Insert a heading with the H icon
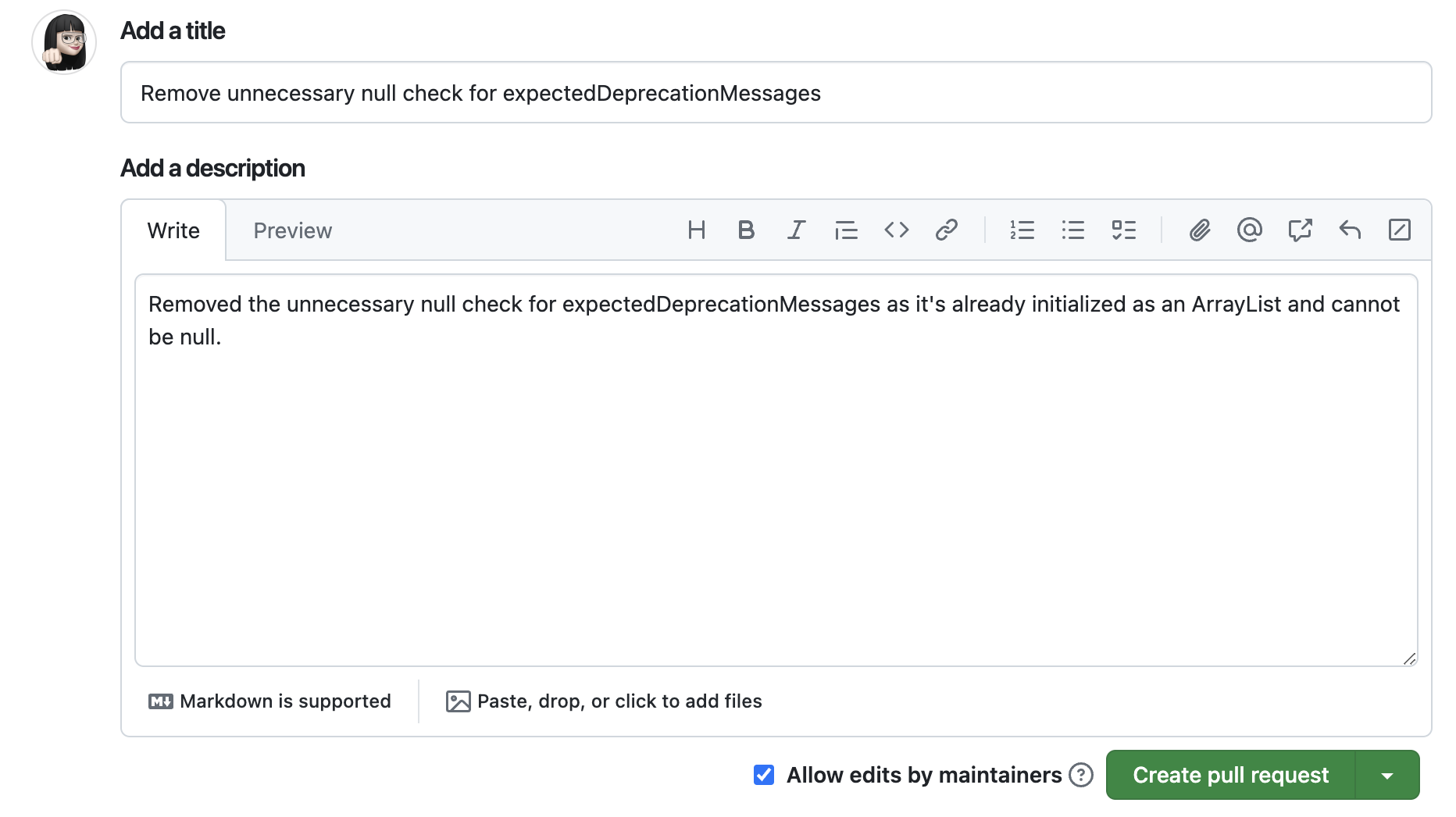The height and width of the screenshot is (817, 1456). click(696, 230)
